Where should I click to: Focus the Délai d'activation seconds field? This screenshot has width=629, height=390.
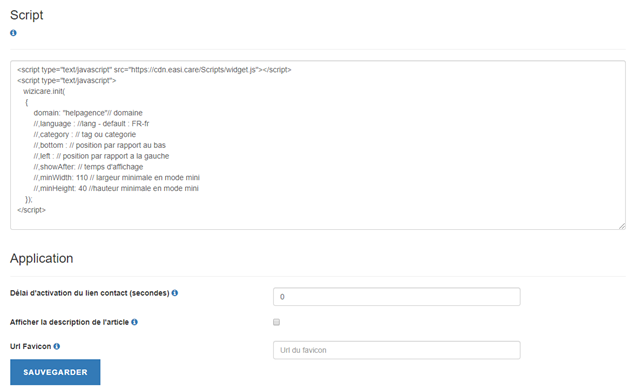397,297
